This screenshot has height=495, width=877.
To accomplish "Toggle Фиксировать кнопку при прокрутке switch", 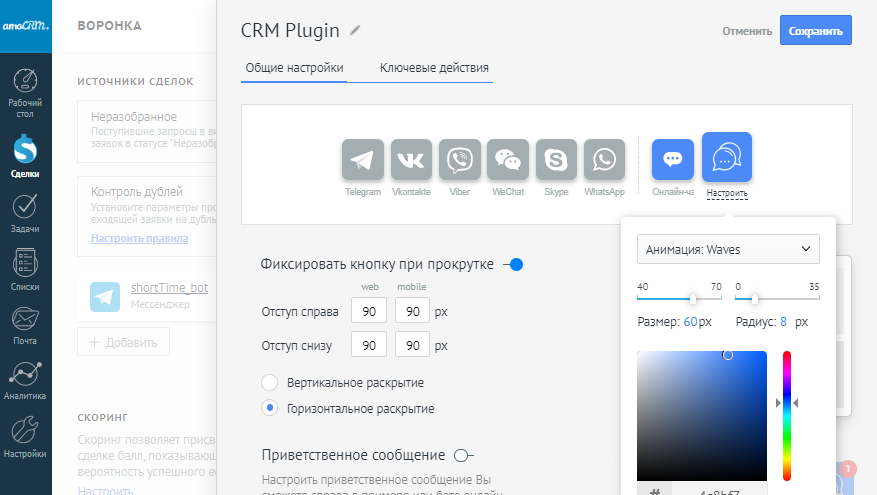I will coord(514,265).
